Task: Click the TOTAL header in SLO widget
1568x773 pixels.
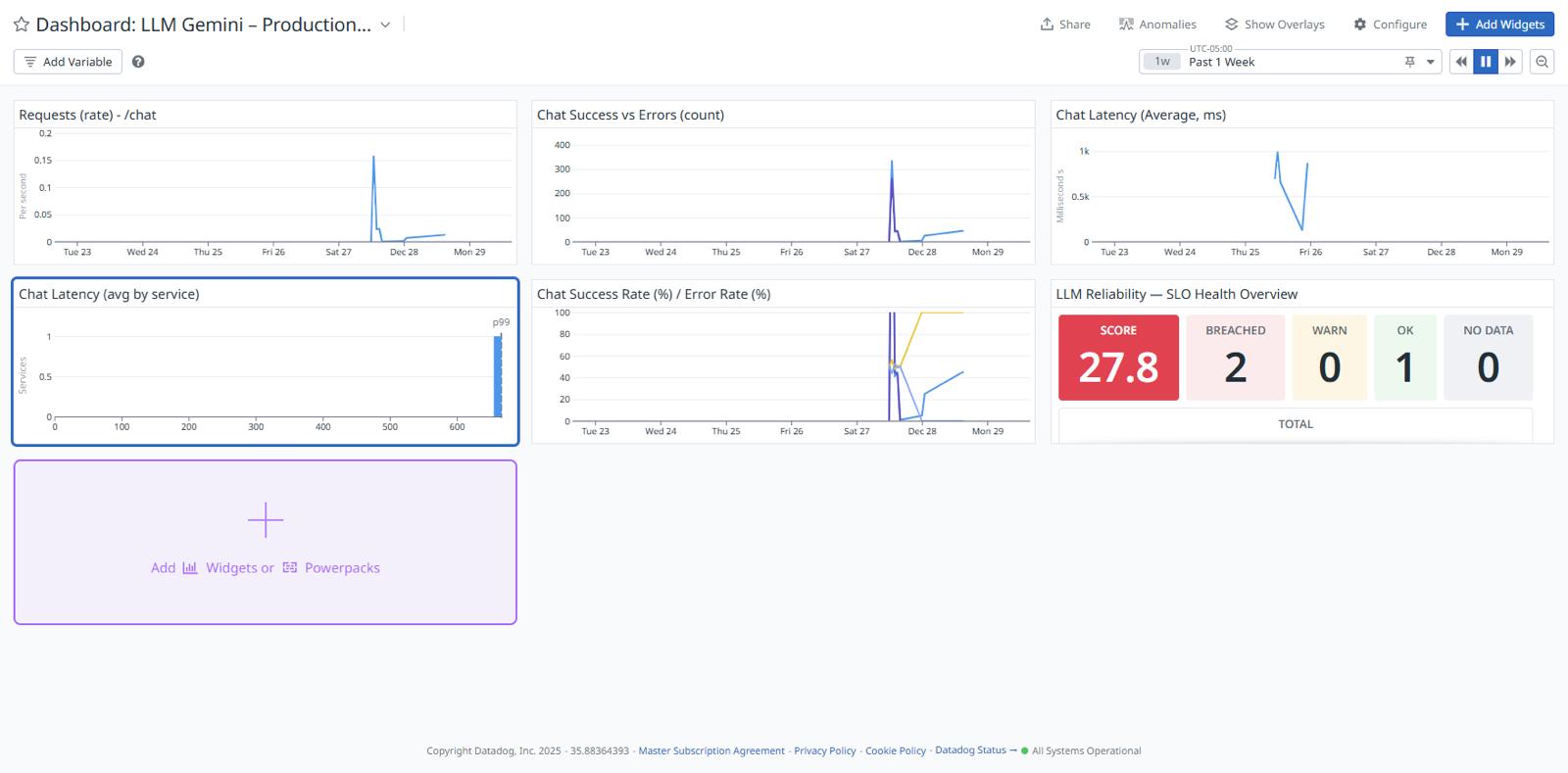Action: (x=1296, y=424)
